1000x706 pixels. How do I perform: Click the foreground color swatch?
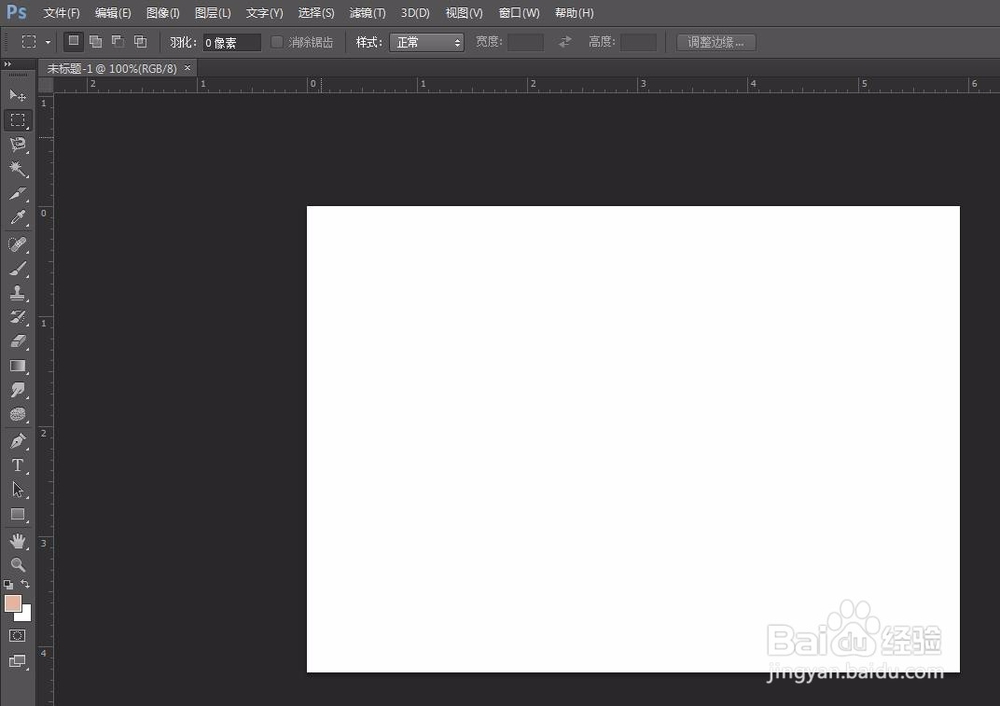click(12, 603)
